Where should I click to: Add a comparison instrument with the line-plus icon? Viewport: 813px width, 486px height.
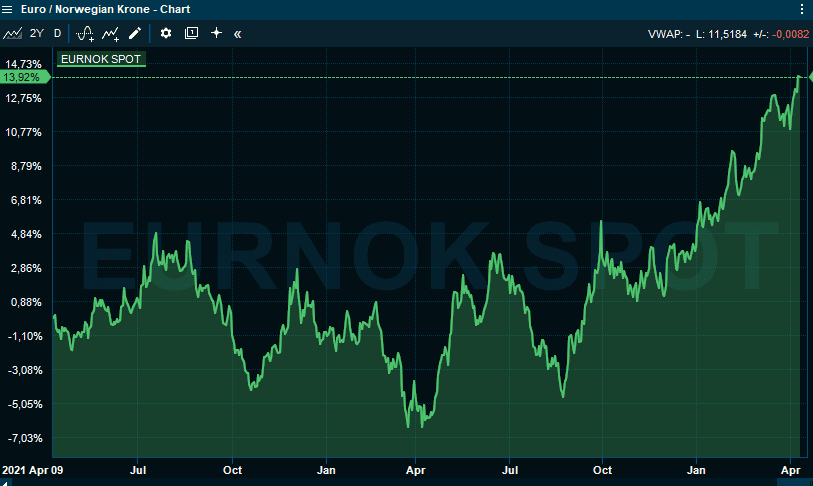pos(110,34)
